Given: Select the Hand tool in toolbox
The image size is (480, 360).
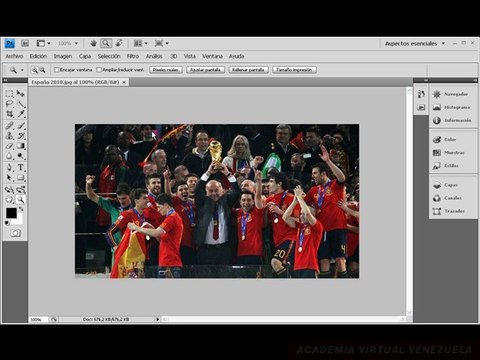Looking at the screenshot, I should pos(9,200).
